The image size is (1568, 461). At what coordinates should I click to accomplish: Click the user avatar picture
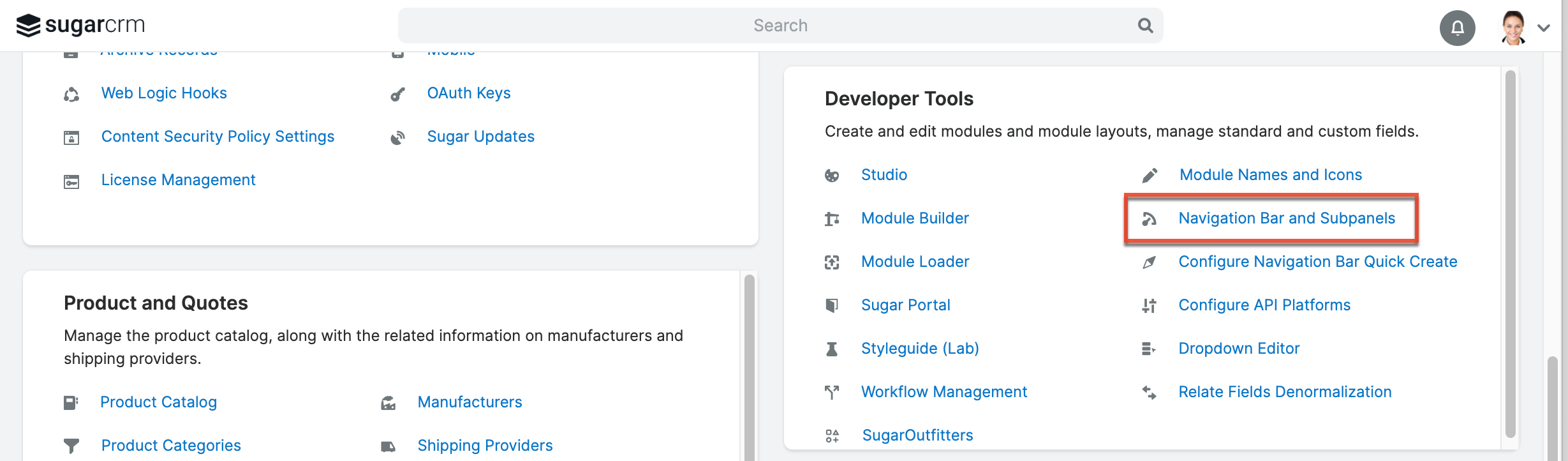pos(1514,28)
